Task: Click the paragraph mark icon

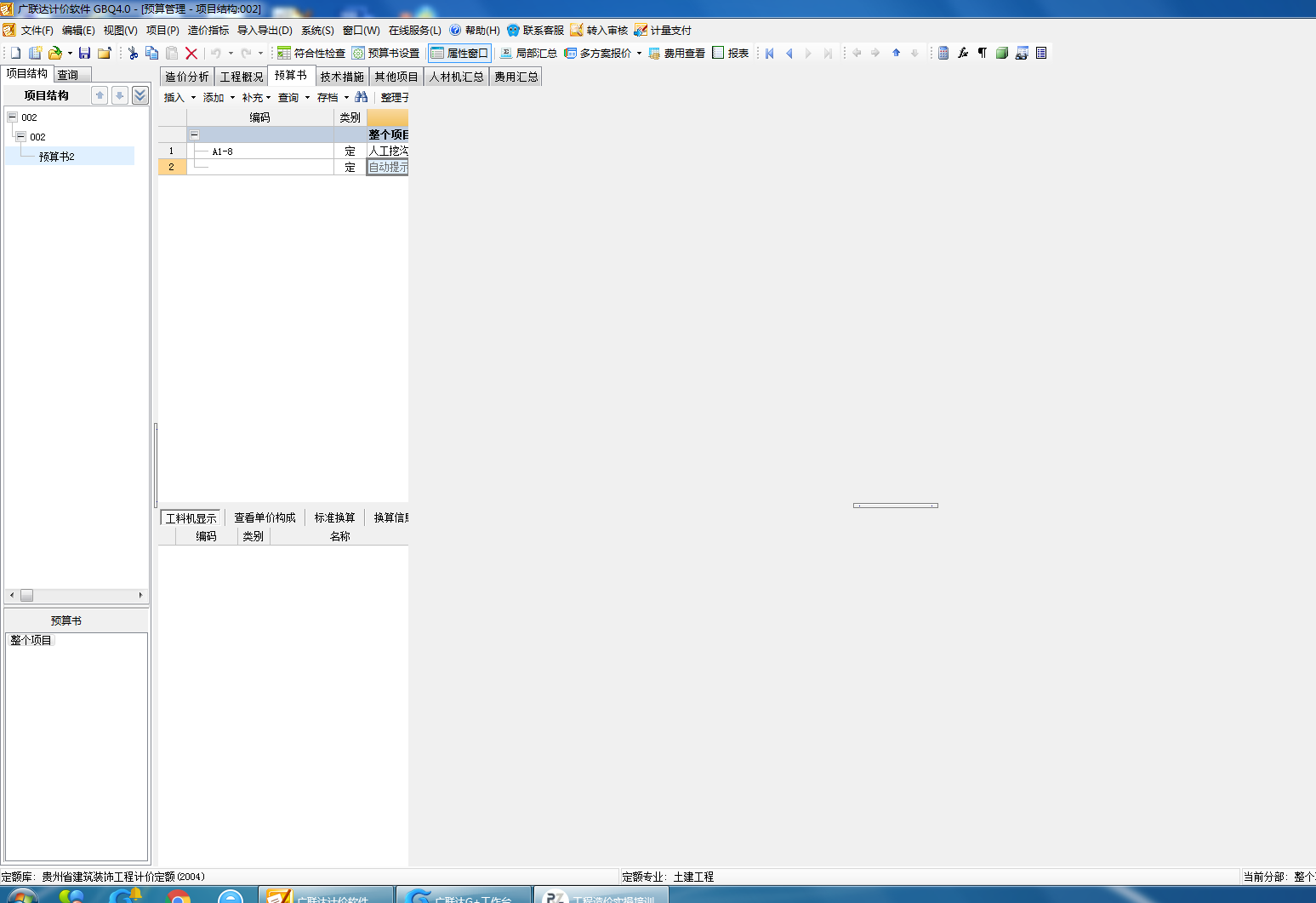Action: click(983, 53)
